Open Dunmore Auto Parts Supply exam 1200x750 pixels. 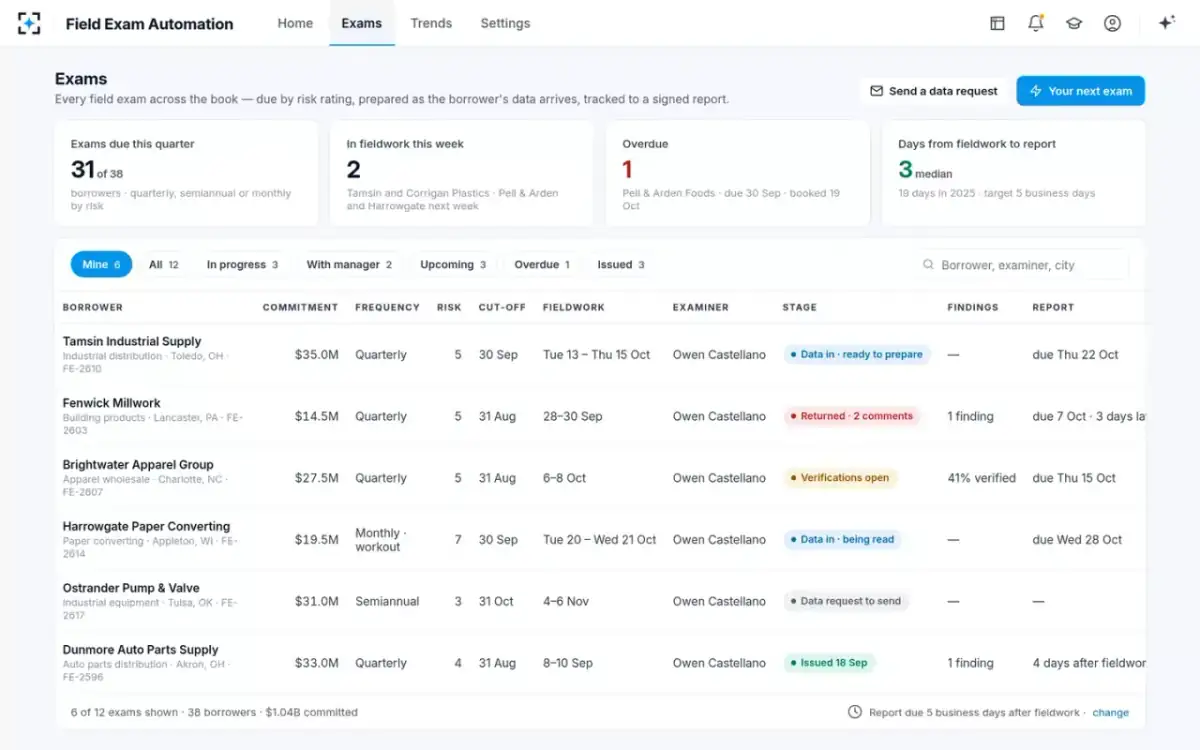[x=140, y=650]
